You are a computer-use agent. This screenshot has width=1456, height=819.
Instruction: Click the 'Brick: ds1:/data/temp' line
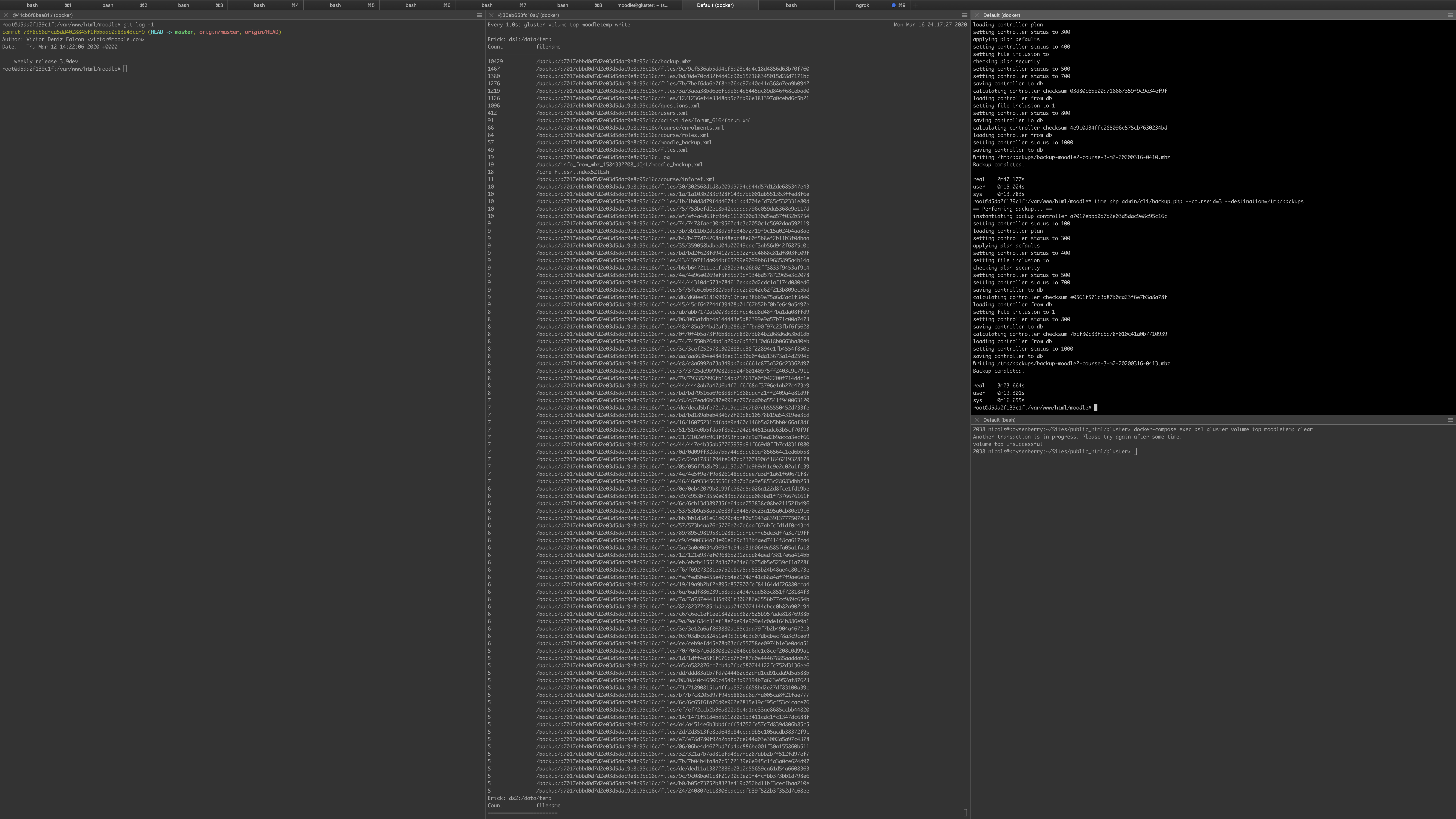tap(519, 40)
